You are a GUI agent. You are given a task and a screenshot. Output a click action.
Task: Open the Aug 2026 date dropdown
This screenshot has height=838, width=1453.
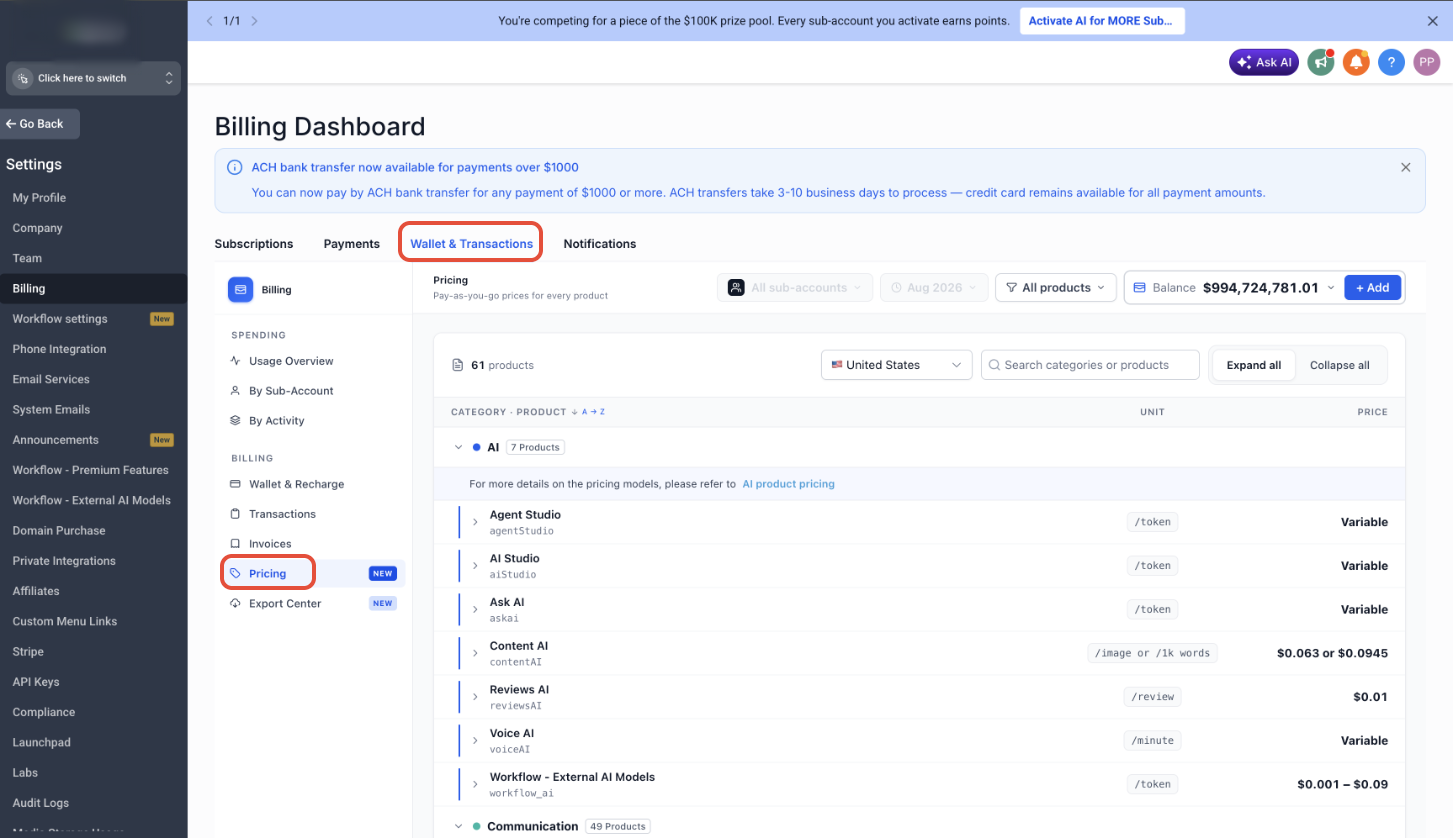pos(934,287)
